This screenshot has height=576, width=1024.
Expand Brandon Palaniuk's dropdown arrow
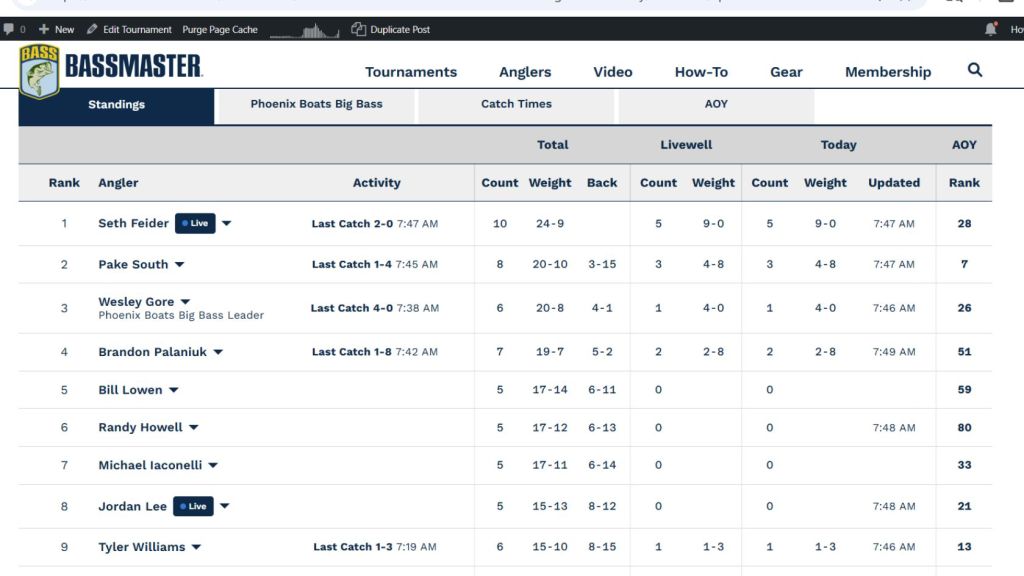tap(218, 352)
